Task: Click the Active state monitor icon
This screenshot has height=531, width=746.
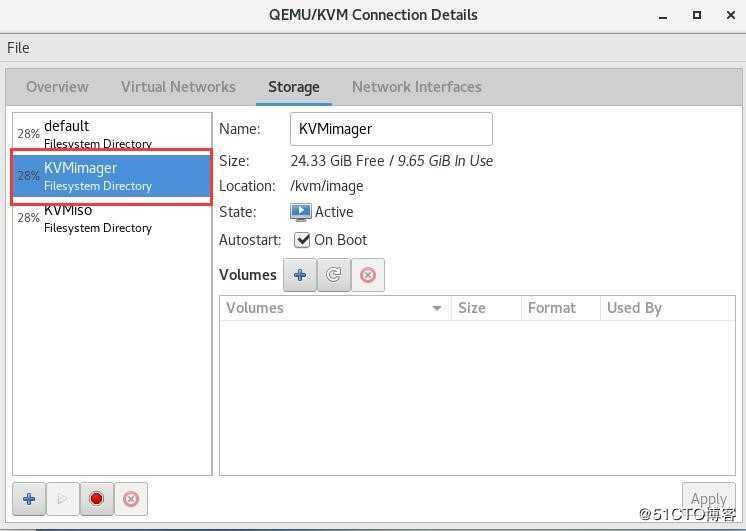Action: [301, 212]
